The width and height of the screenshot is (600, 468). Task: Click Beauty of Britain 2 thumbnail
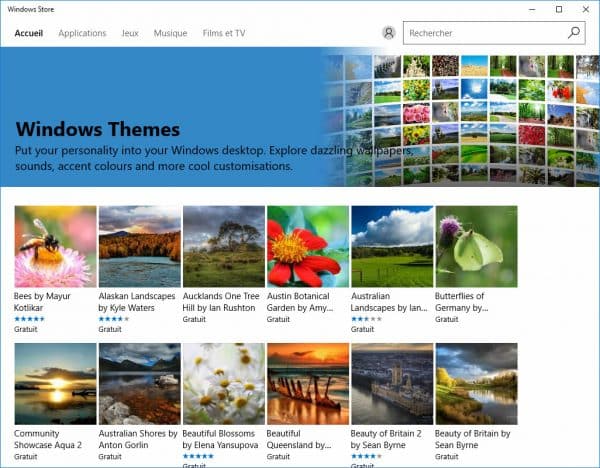(392, 384)
